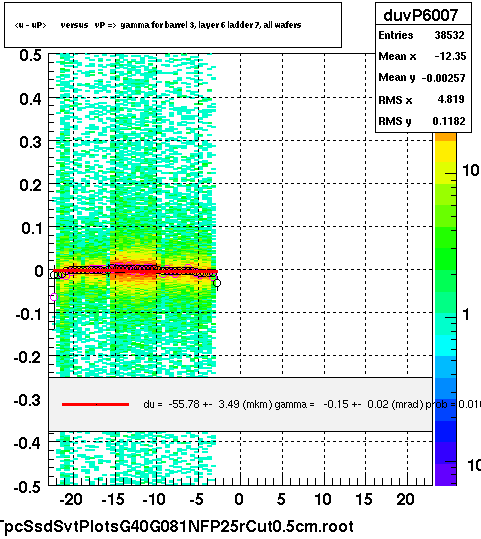Select the Mean x -12.35 row
Viewport: 481px width, 539px height.
point(422,56)
